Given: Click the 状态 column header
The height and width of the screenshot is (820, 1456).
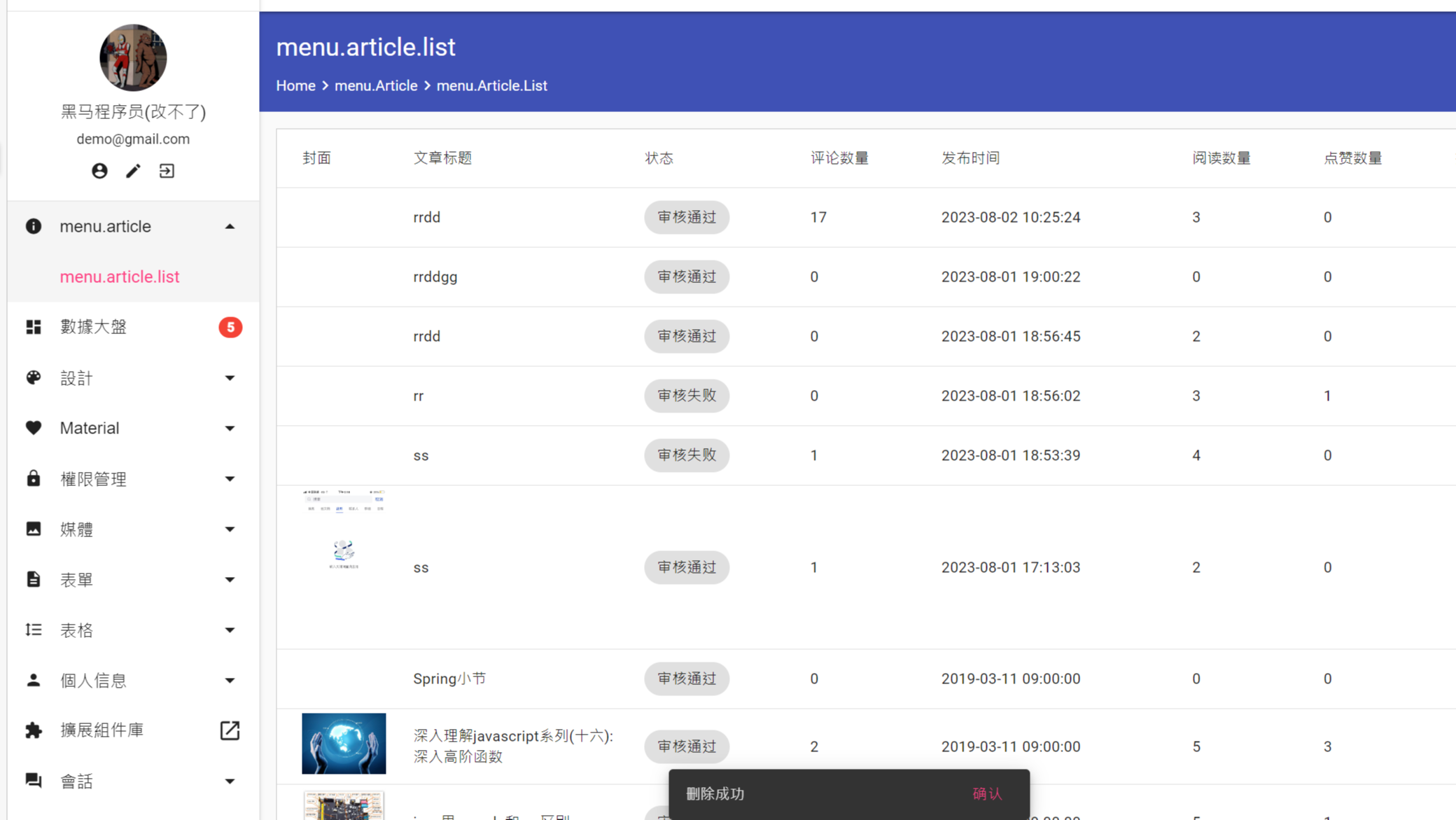Looking at the screenshot, I should tap(659, 158).
